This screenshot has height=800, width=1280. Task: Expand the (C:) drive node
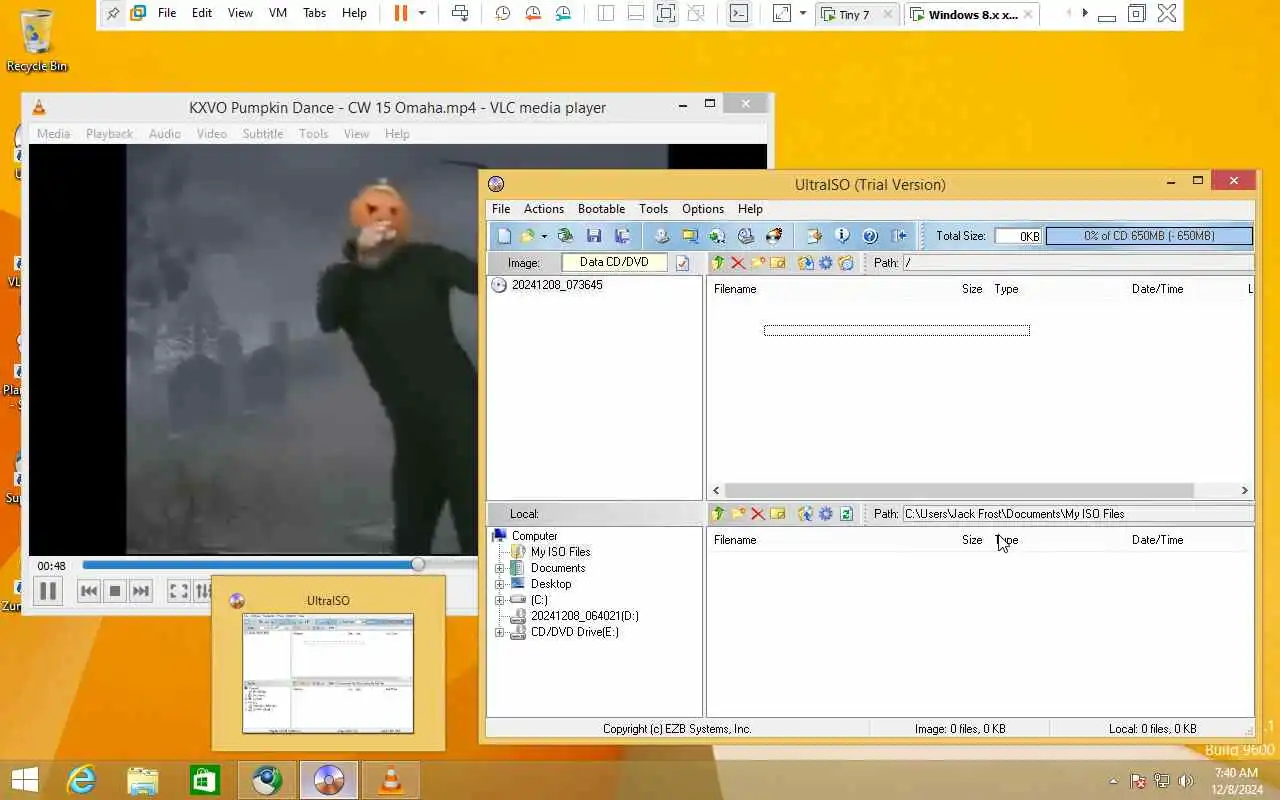(x=500, y=600)
